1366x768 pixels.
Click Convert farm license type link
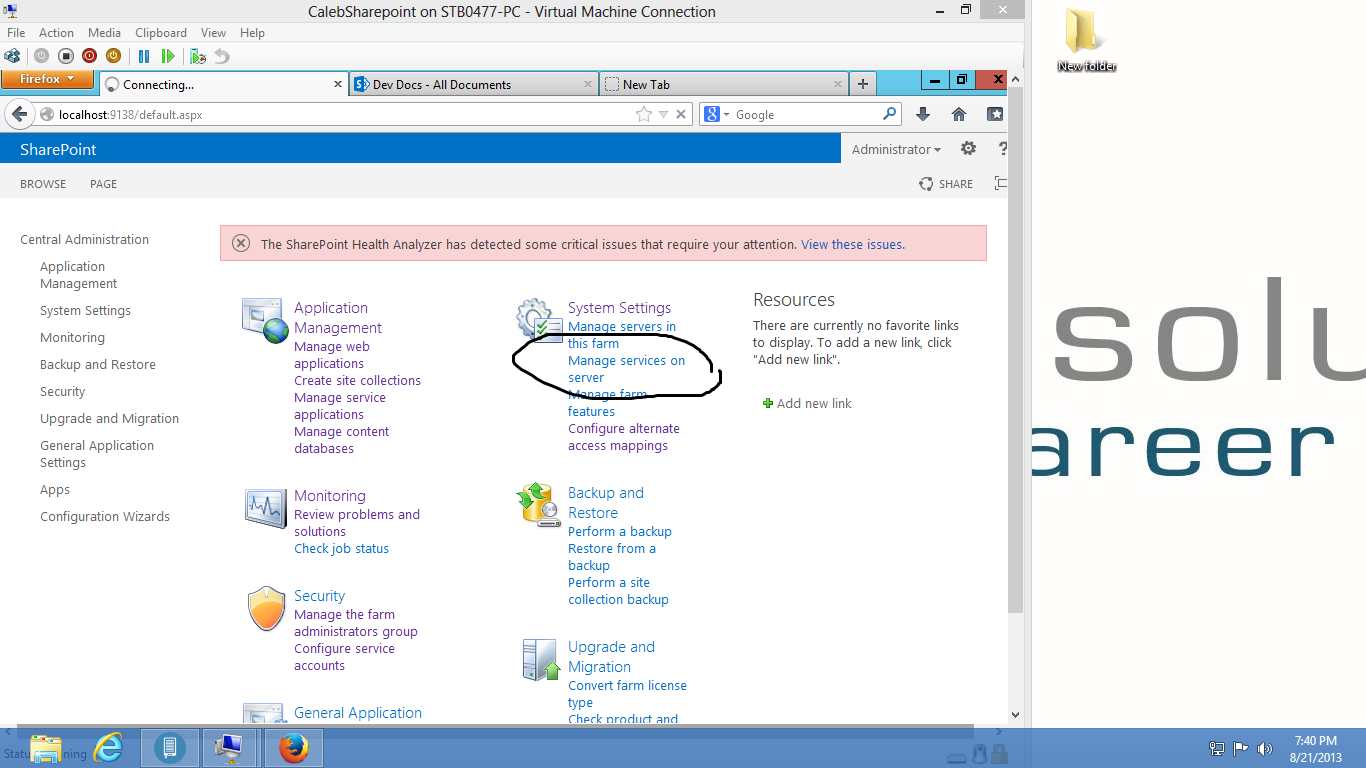[627, 694]
